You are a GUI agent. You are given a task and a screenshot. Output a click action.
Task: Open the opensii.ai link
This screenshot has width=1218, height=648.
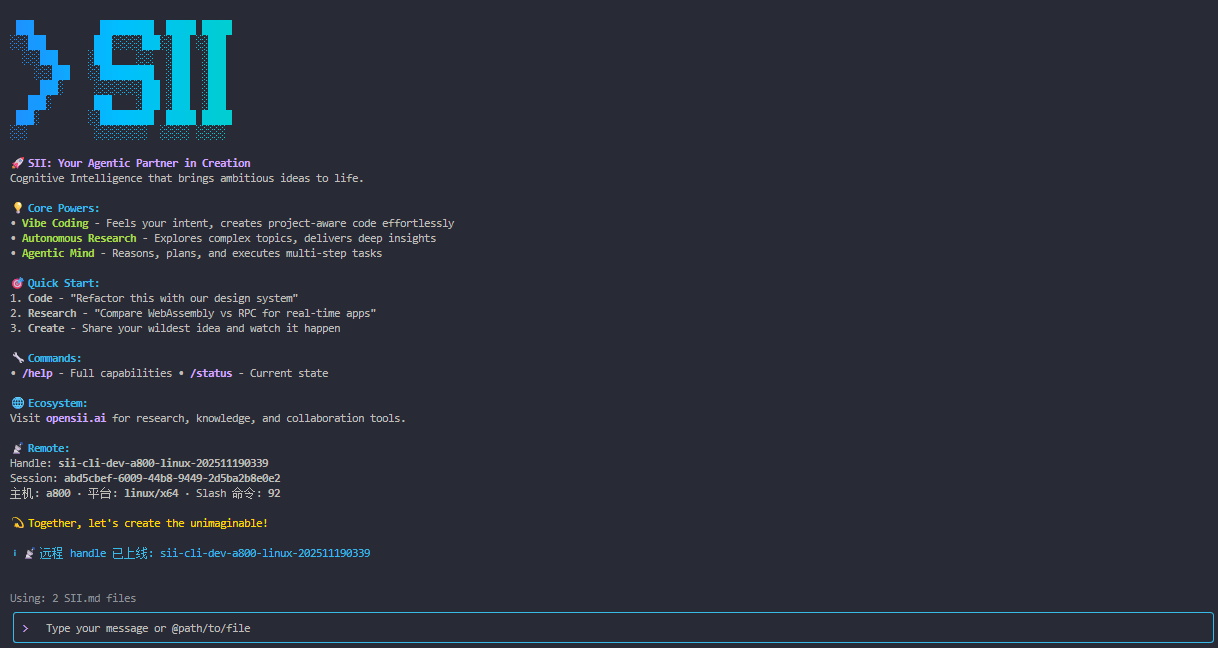pyautogui.click(x=76, y=418)
